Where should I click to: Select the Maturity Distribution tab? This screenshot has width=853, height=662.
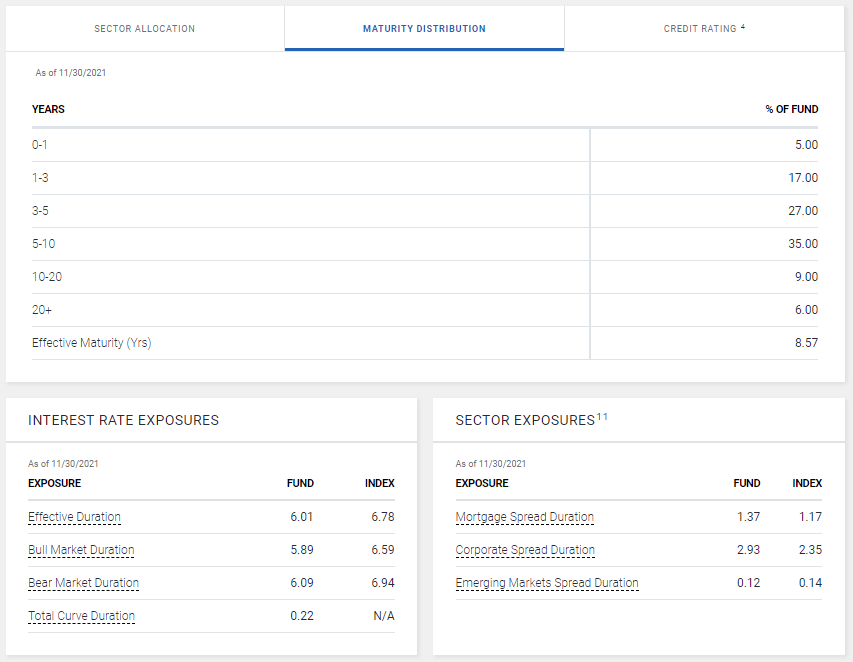[424, 29]
